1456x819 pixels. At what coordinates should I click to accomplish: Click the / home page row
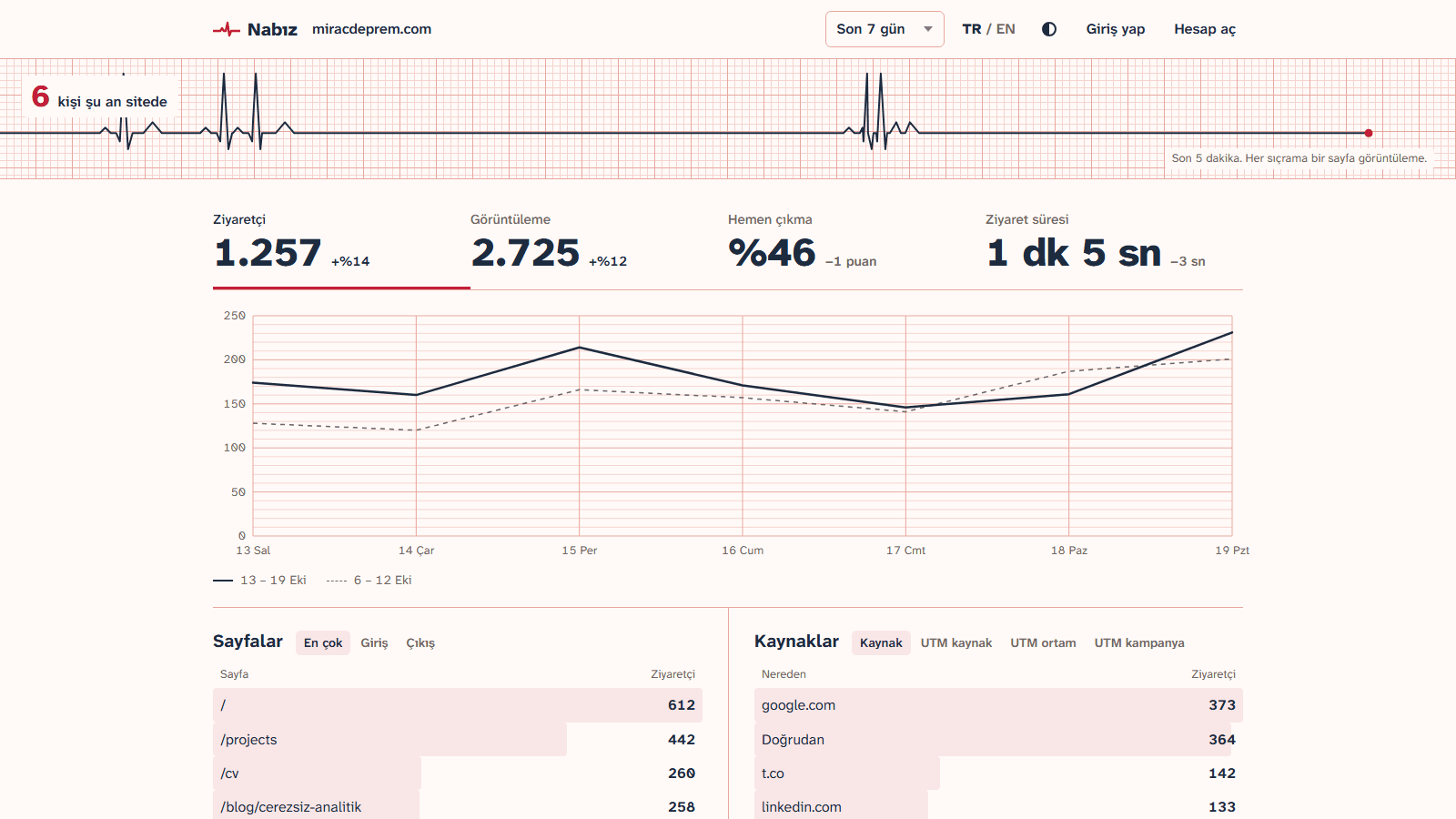[458, 705]
